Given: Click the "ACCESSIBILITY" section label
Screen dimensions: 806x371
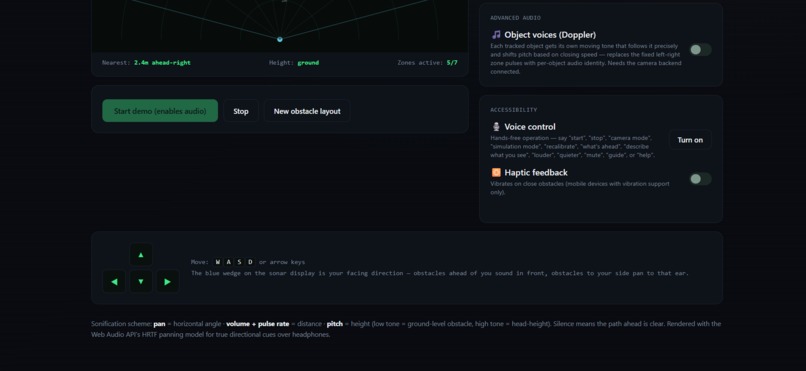Looking at the screenshot, I should pos(514,109).
